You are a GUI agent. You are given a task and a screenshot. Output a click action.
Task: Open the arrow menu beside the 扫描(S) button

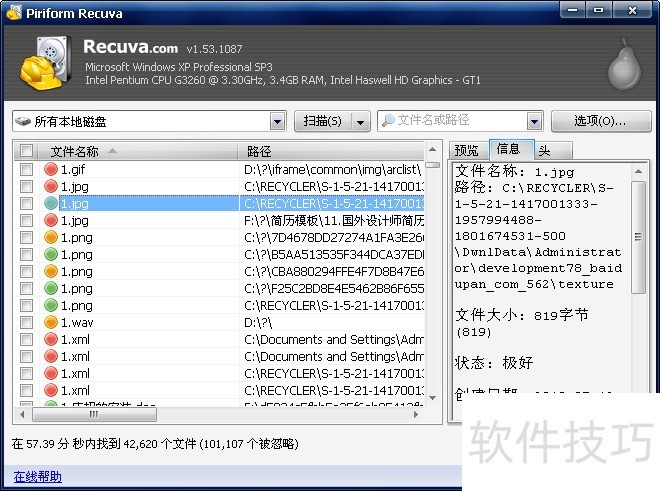point(361,122)
